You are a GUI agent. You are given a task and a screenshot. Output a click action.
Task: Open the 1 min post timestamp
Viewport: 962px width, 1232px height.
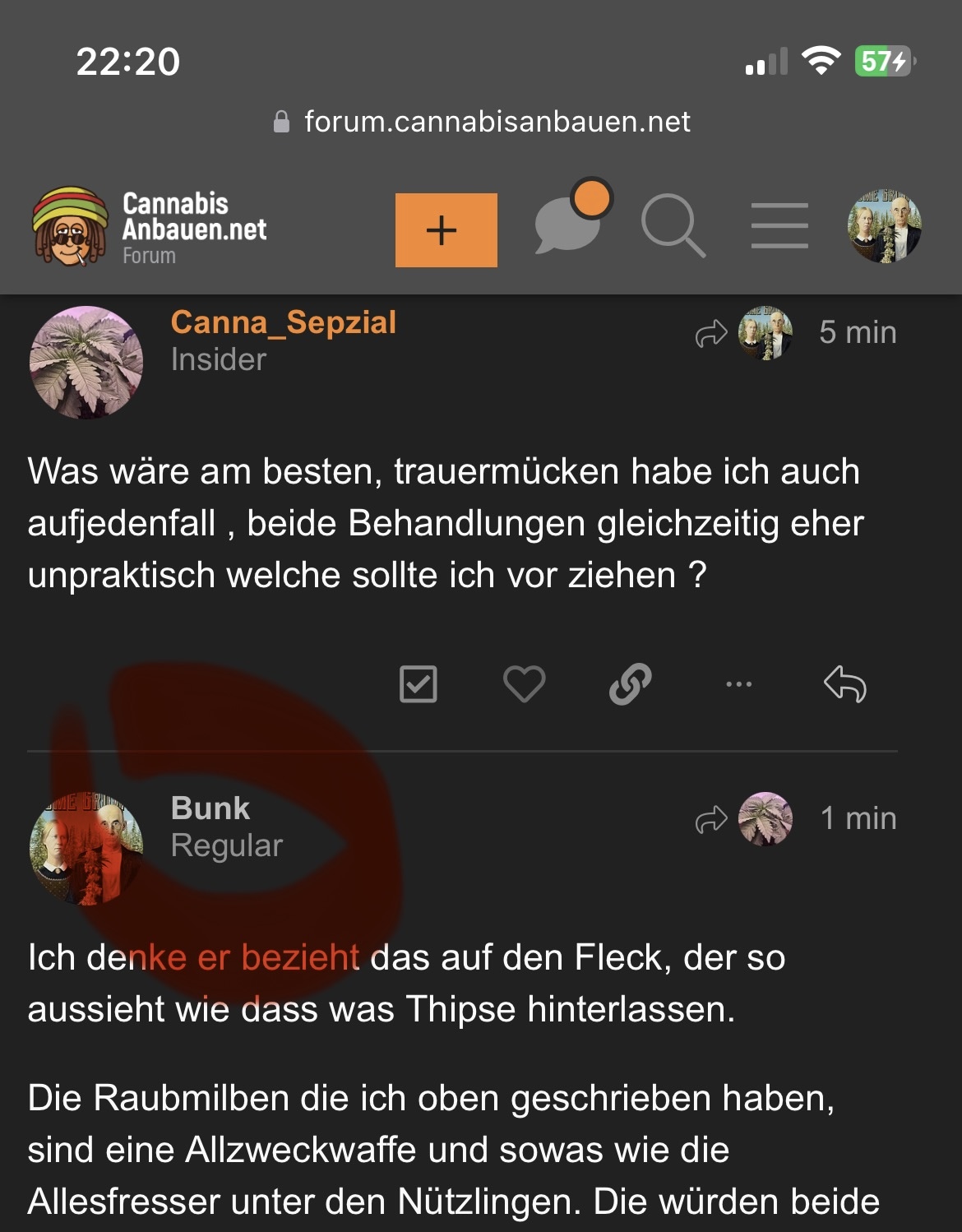[x=858, y=819]
